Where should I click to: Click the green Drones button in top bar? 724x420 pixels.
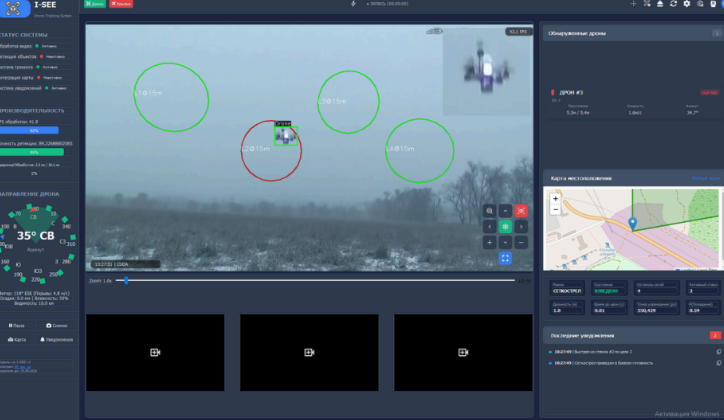point(95,4)
